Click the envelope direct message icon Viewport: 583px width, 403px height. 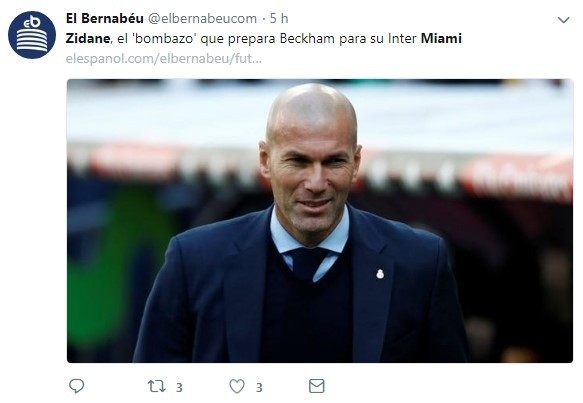point(317,386)
